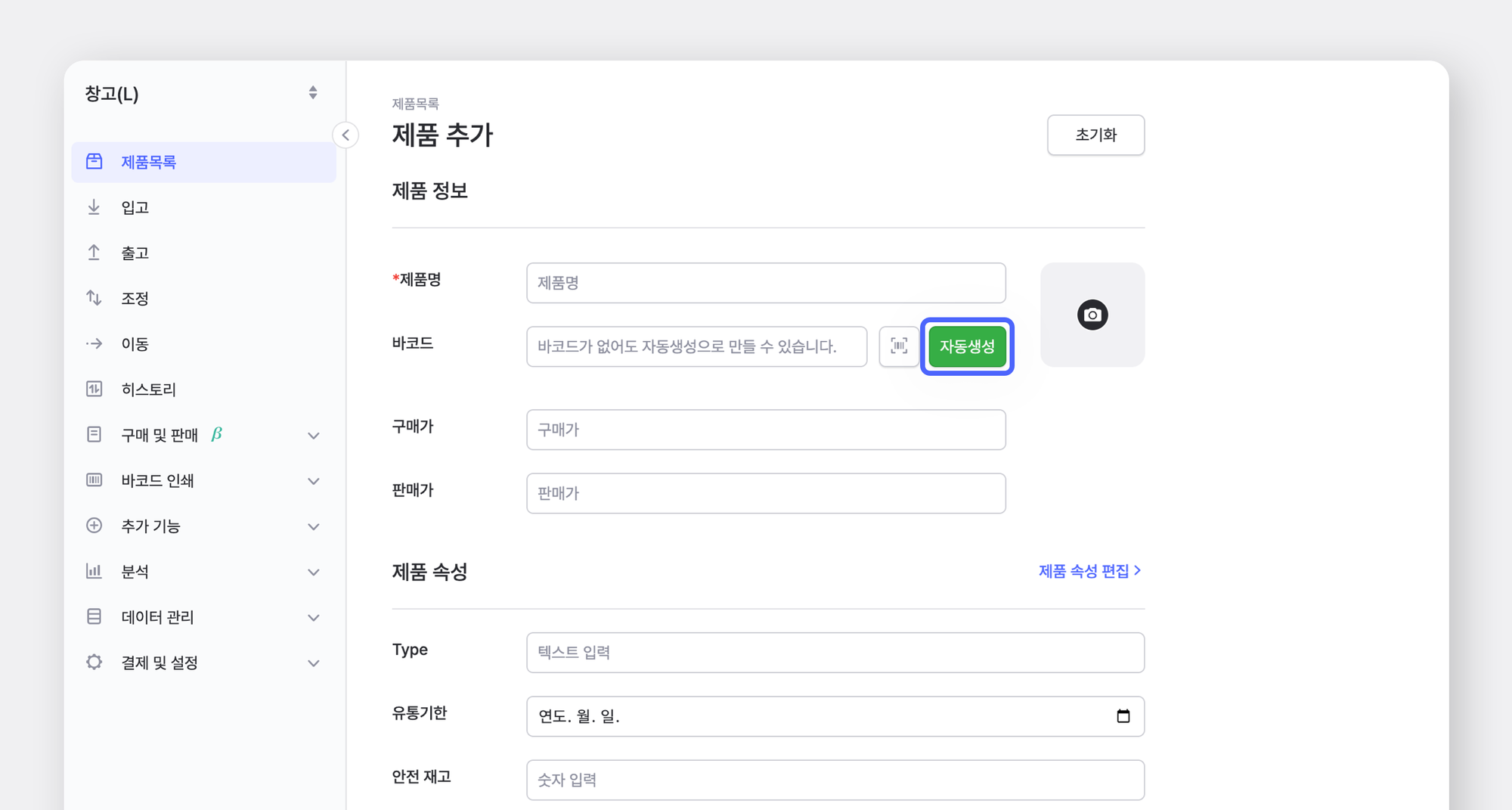Select the 추가 기능 plus icon
The width and height of the screenshot is (1512, 810).
(x=94, y=526)
